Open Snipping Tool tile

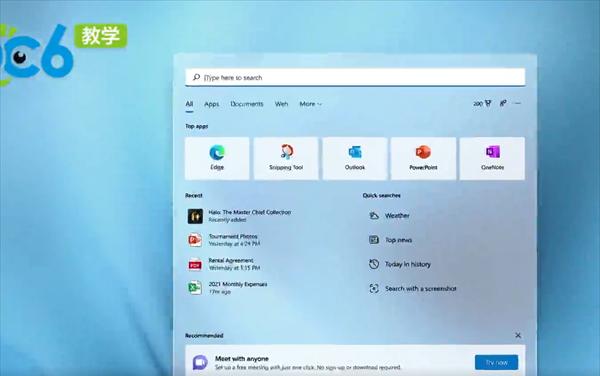(286, 158)
